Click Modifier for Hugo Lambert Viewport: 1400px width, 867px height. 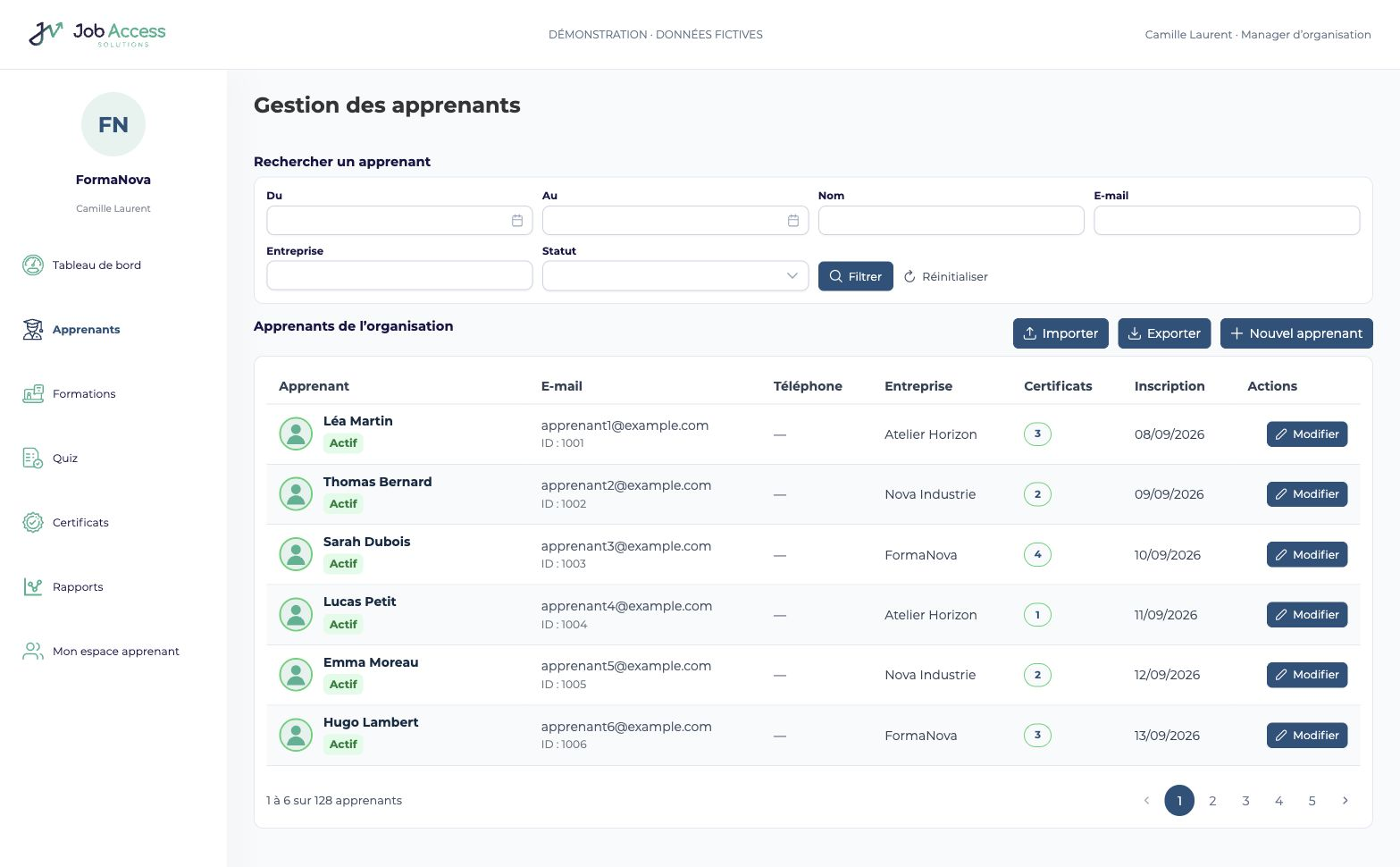click(1307, 735)
